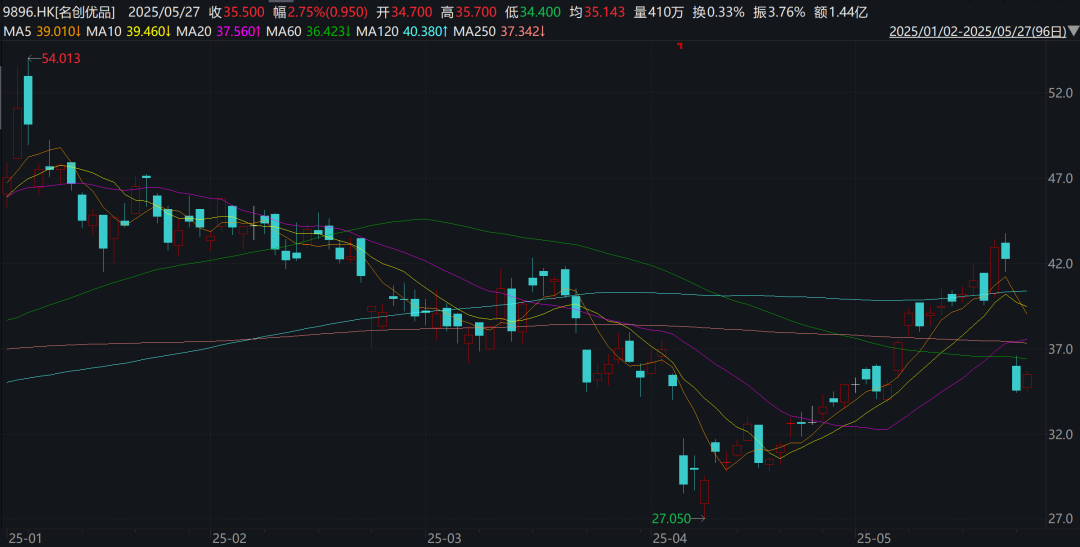Select the opening price 开 34.700

click(405, 12)
